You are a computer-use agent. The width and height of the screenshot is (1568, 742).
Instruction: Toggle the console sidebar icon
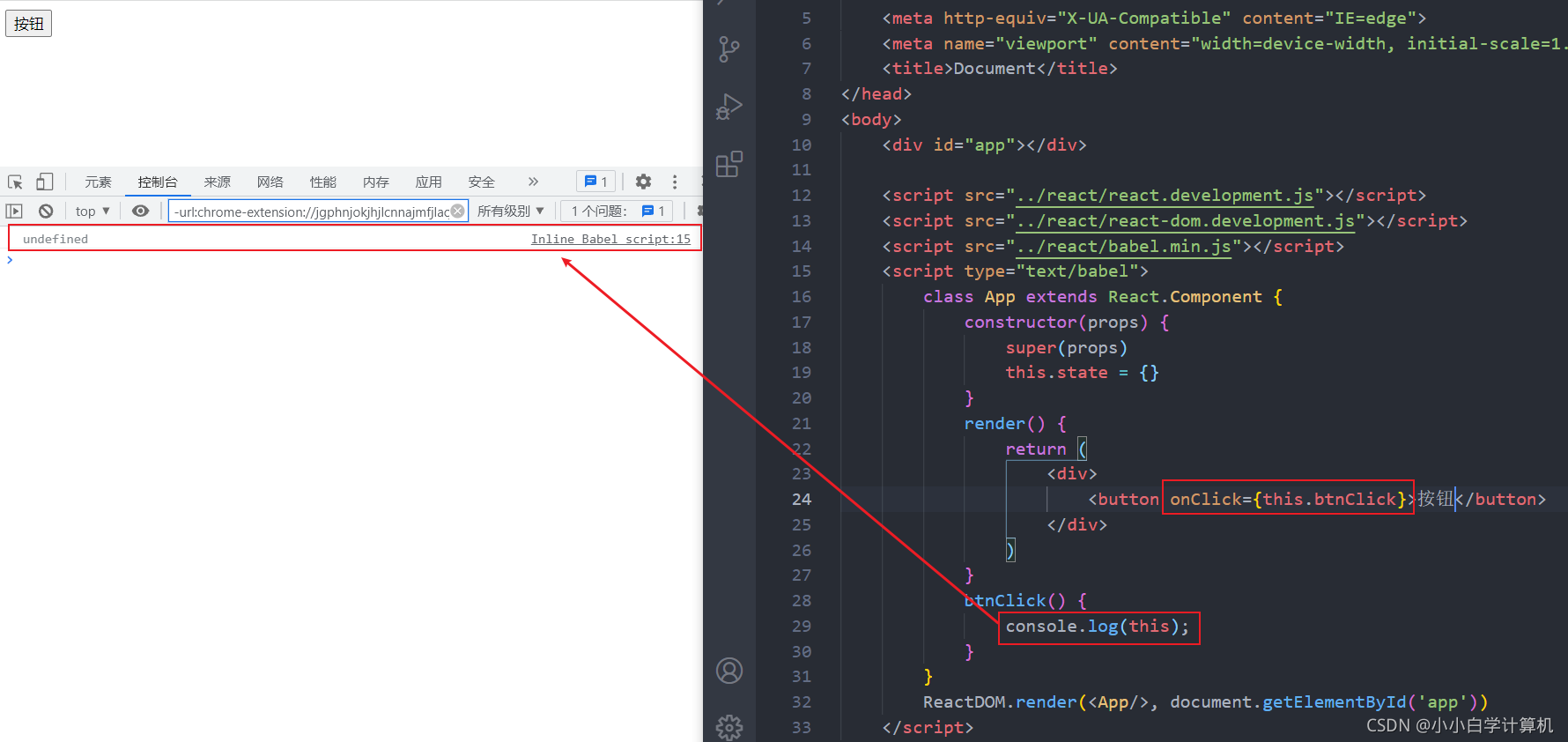coord(14,211)
